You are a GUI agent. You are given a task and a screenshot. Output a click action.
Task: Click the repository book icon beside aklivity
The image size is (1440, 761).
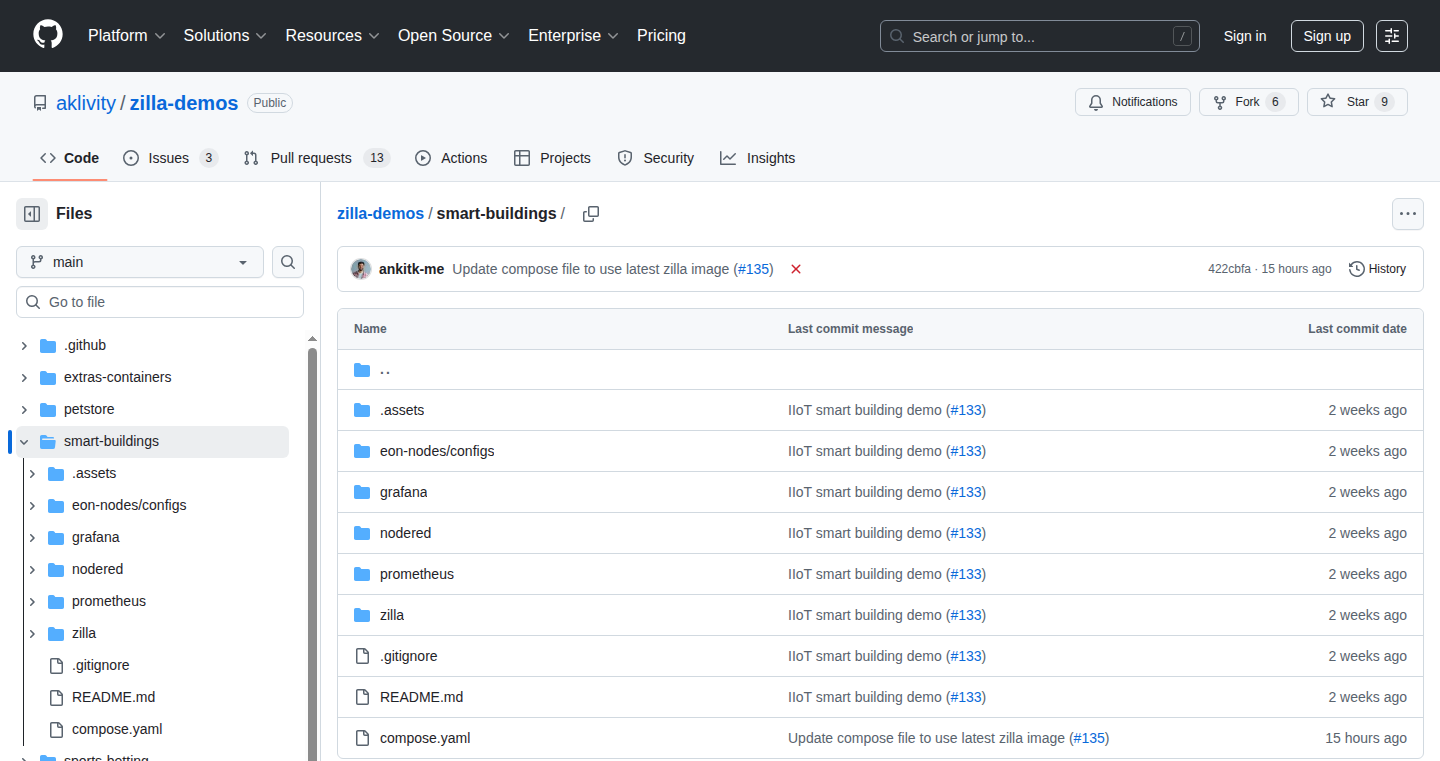pos(40,103)
